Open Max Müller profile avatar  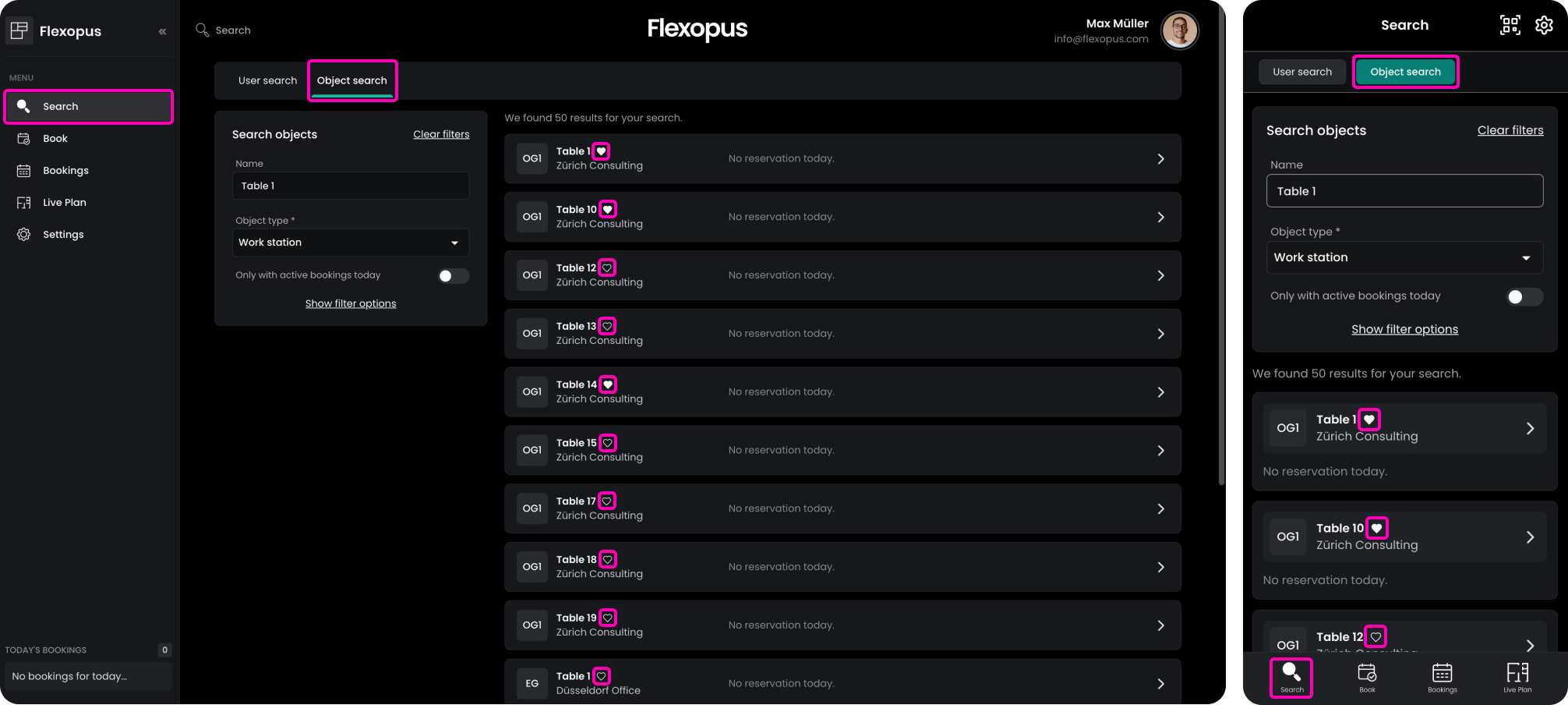[x=1179, y=31]
